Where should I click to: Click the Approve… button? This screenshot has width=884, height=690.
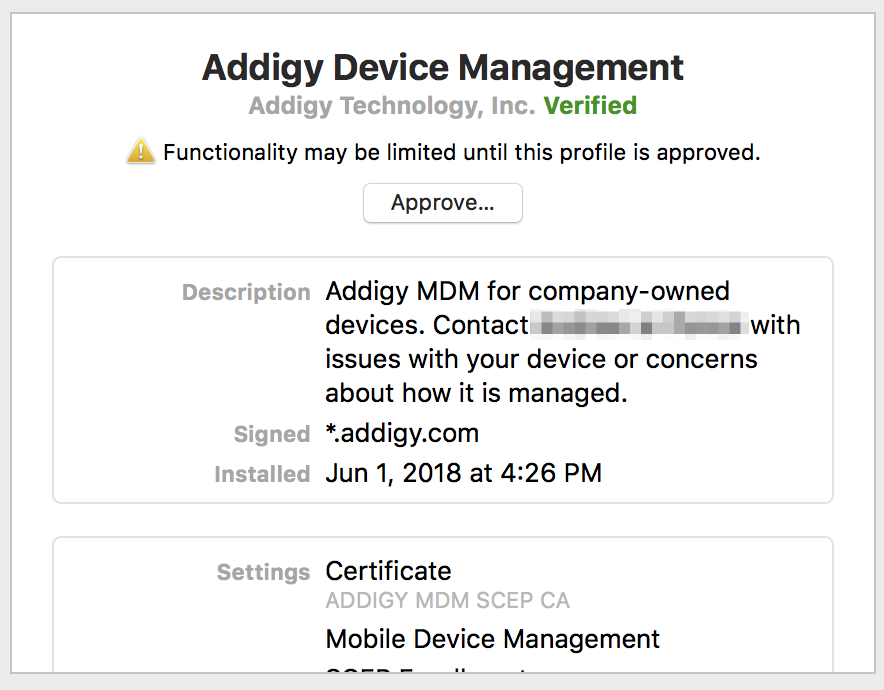443,203
